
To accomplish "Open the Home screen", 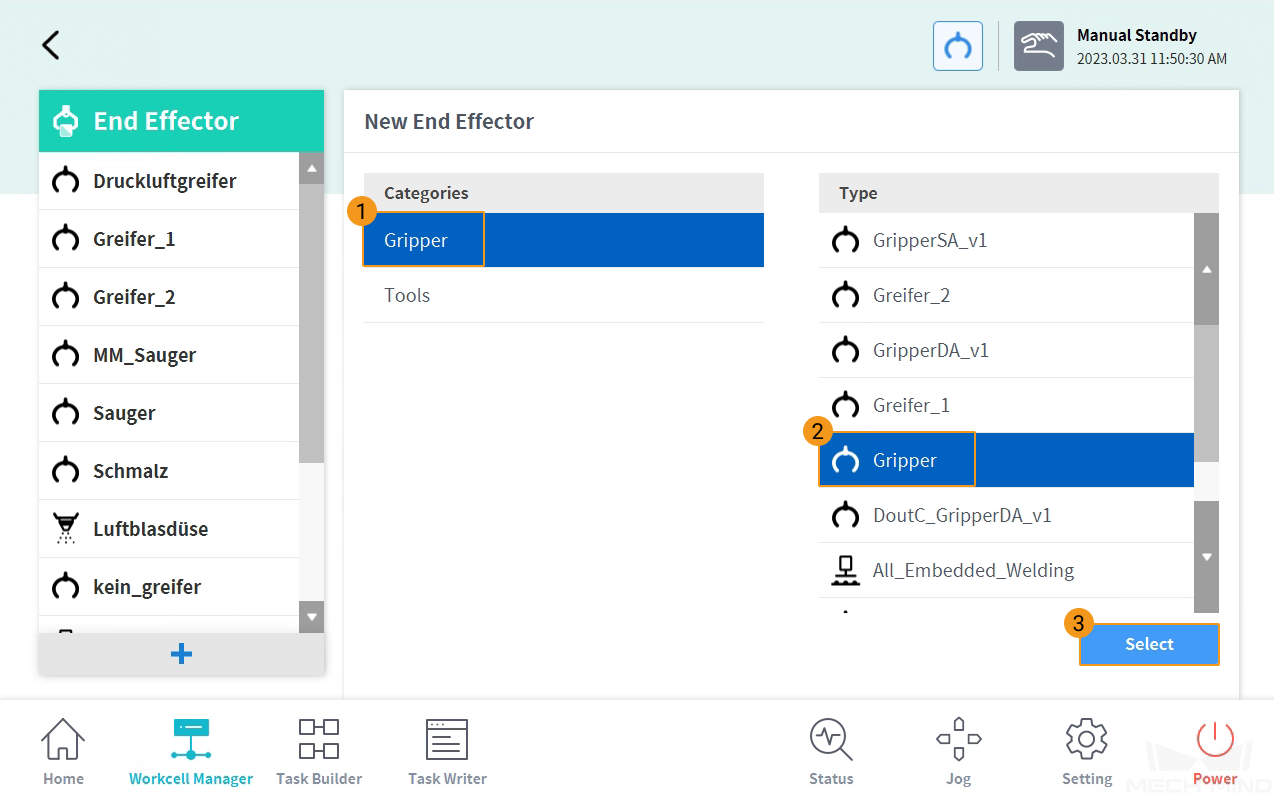I will pos(63,752).
